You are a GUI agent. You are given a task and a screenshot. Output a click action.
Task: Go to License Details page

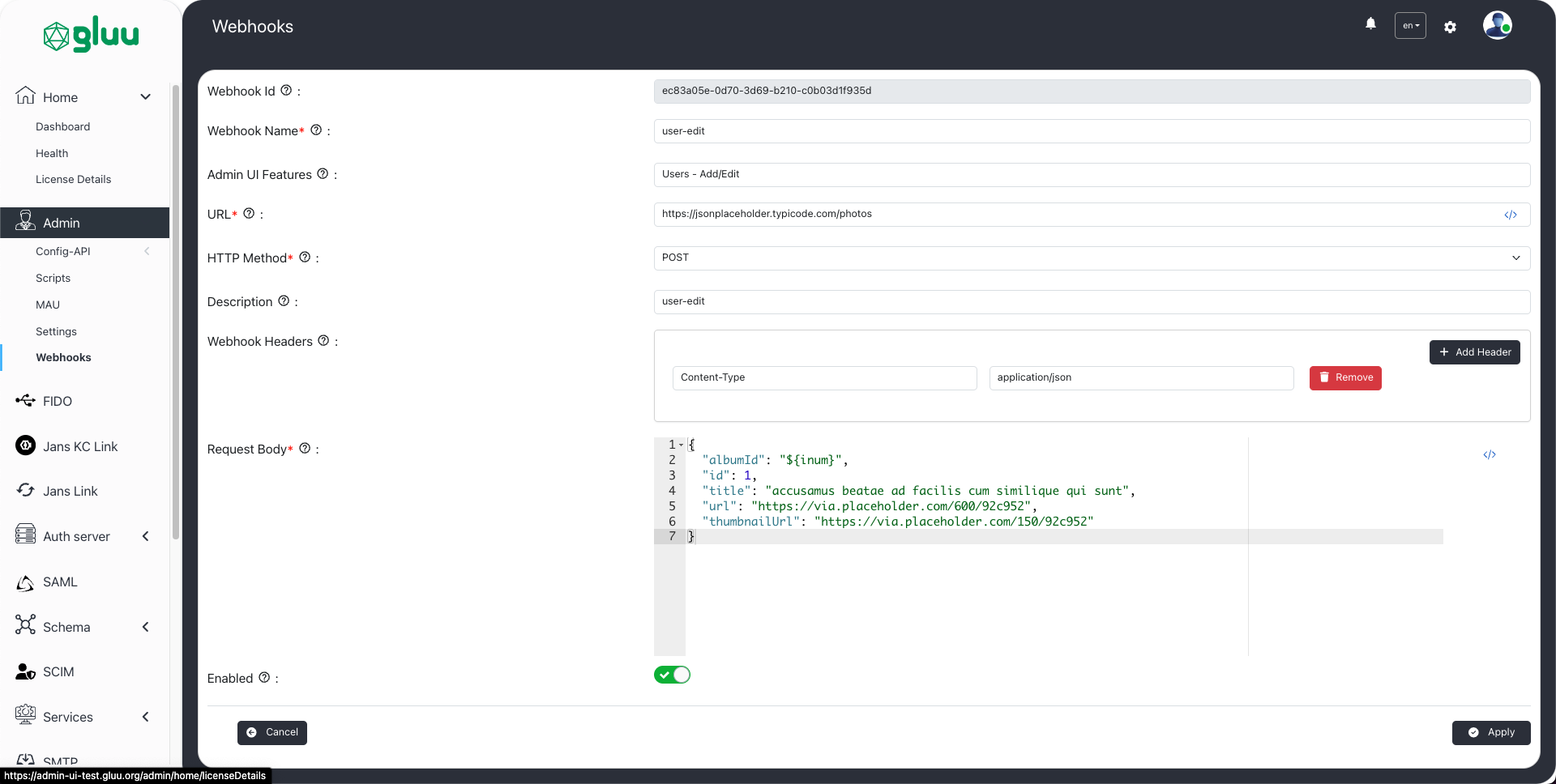click(x=73, y=179)
